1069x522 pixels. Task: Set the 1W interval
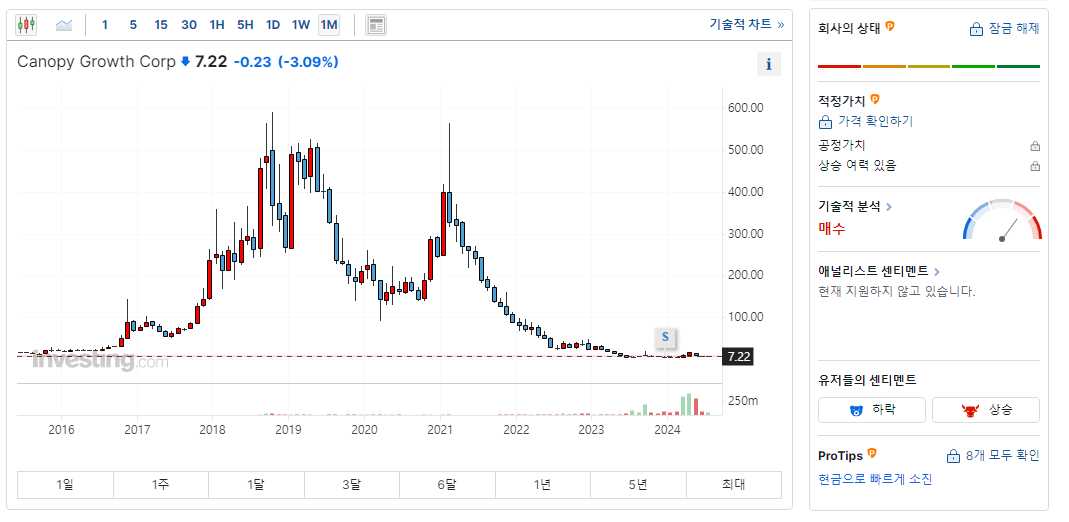point(301,25)
